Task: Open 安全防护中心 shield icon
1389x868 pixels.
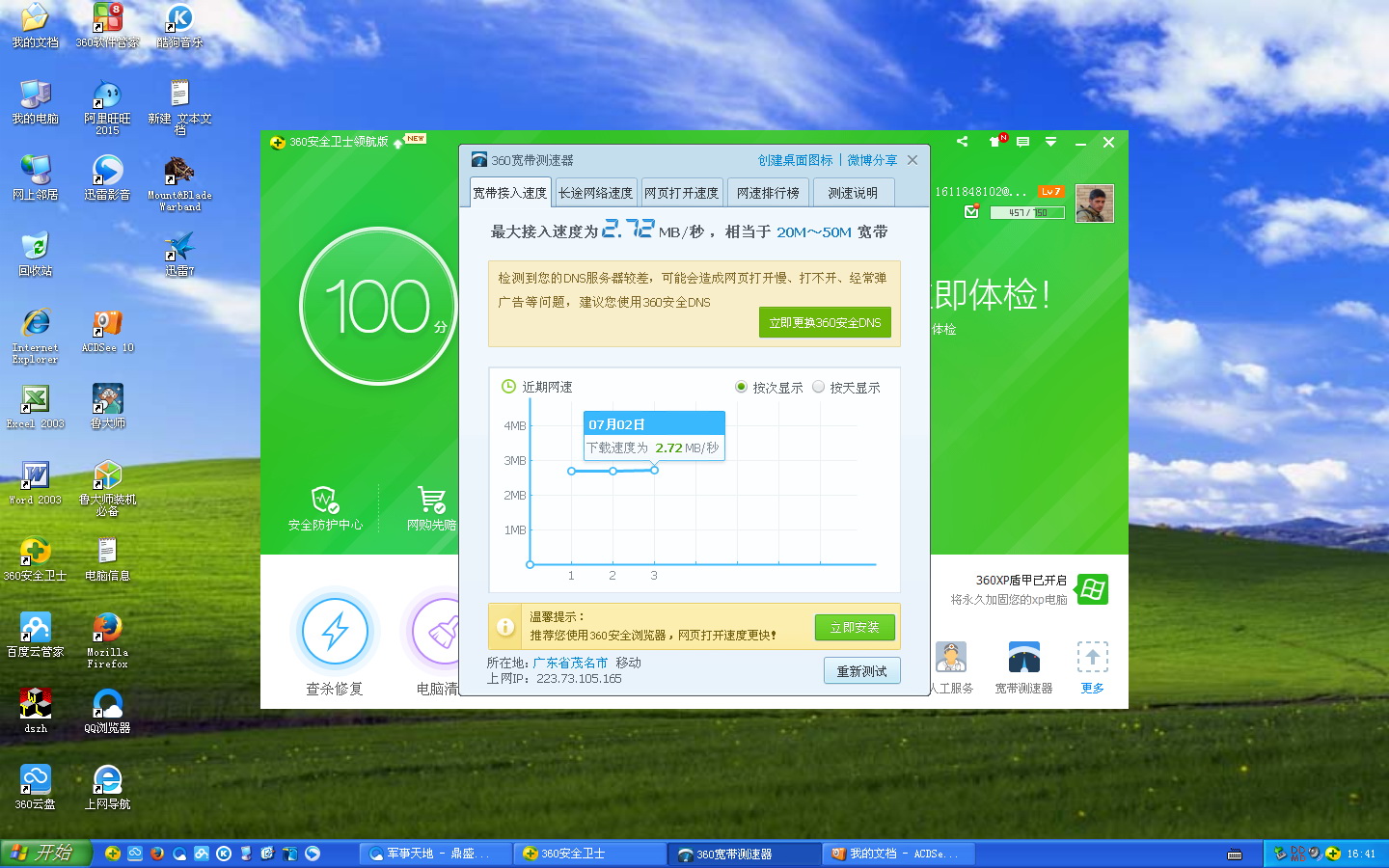Action: (x=325, y=501)
